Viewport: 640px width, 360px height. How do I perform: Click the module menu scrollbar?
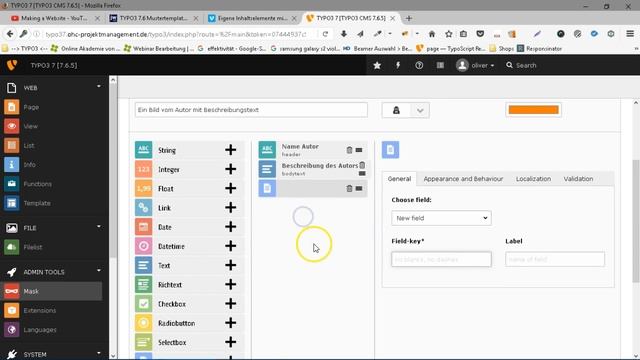click(113, 171)
